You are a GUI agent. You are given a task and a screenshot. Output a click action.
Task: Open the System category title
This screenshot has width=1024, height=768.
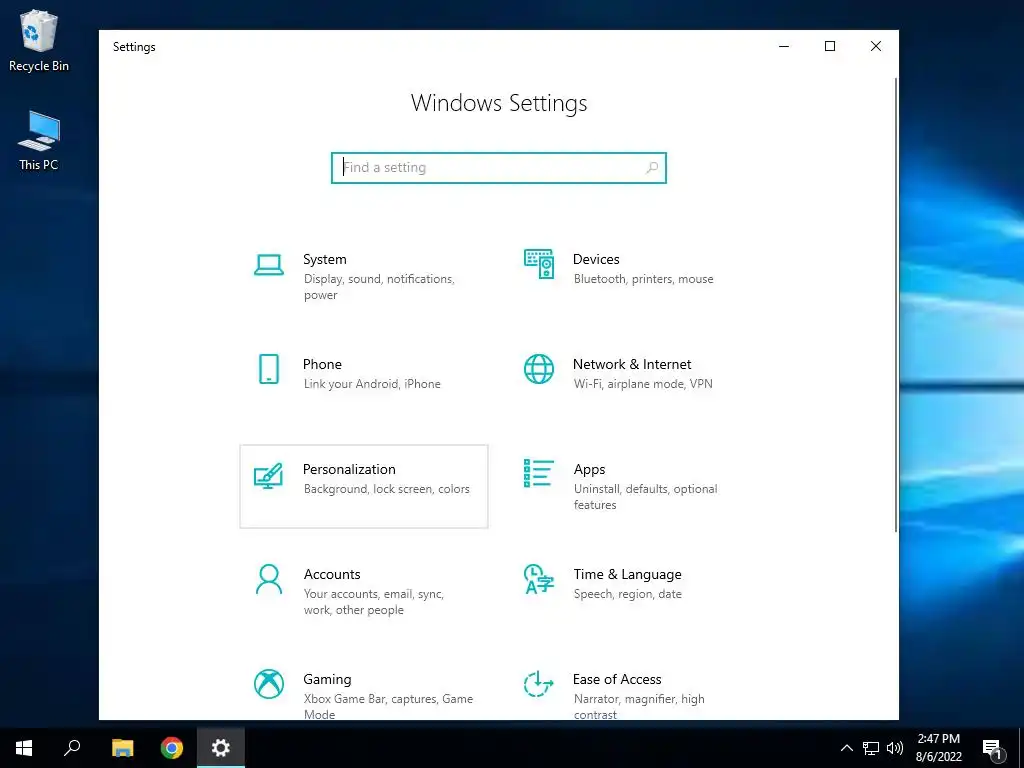(325, 259)
